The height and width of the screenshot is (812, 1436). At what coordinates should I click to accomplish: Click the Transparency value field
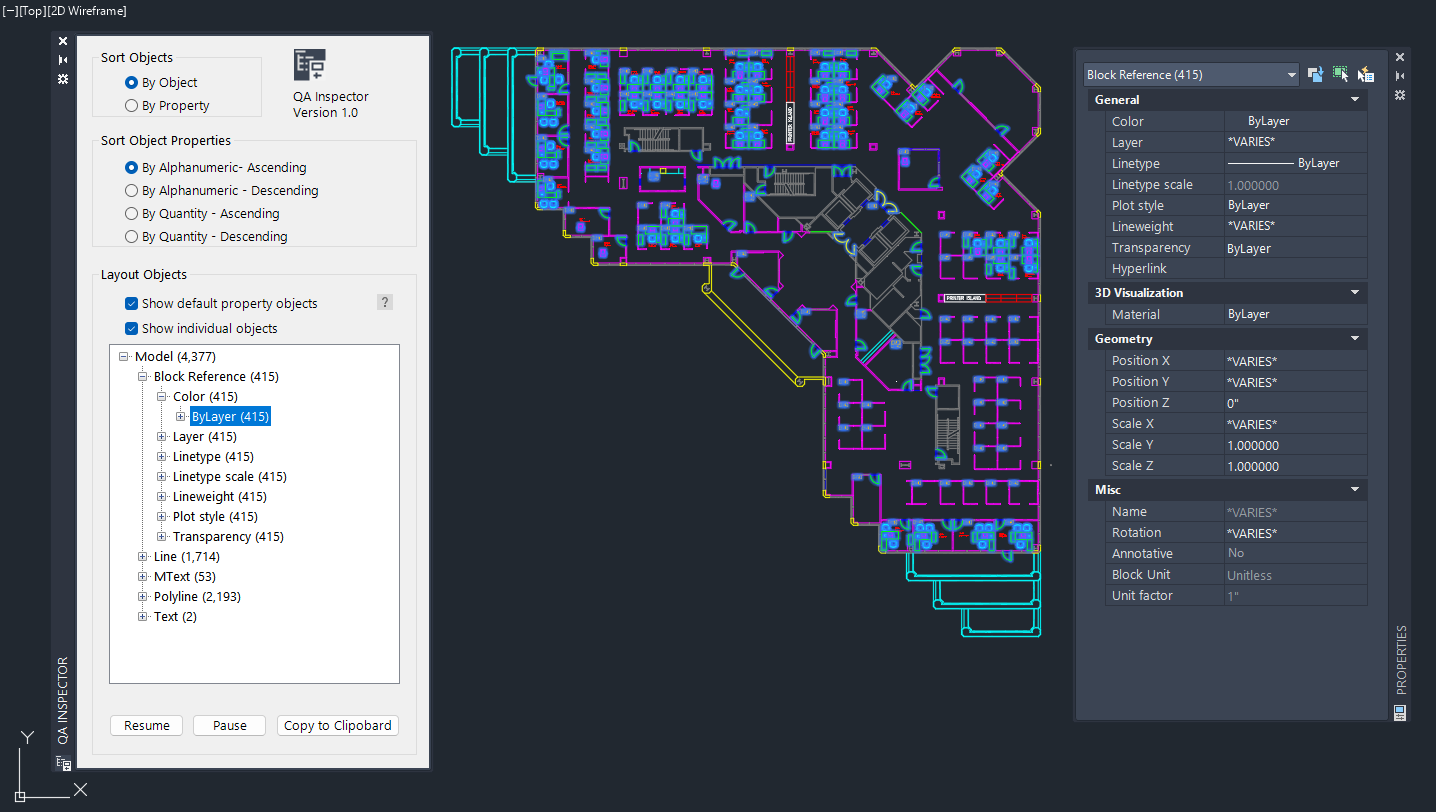(1296, 248)
